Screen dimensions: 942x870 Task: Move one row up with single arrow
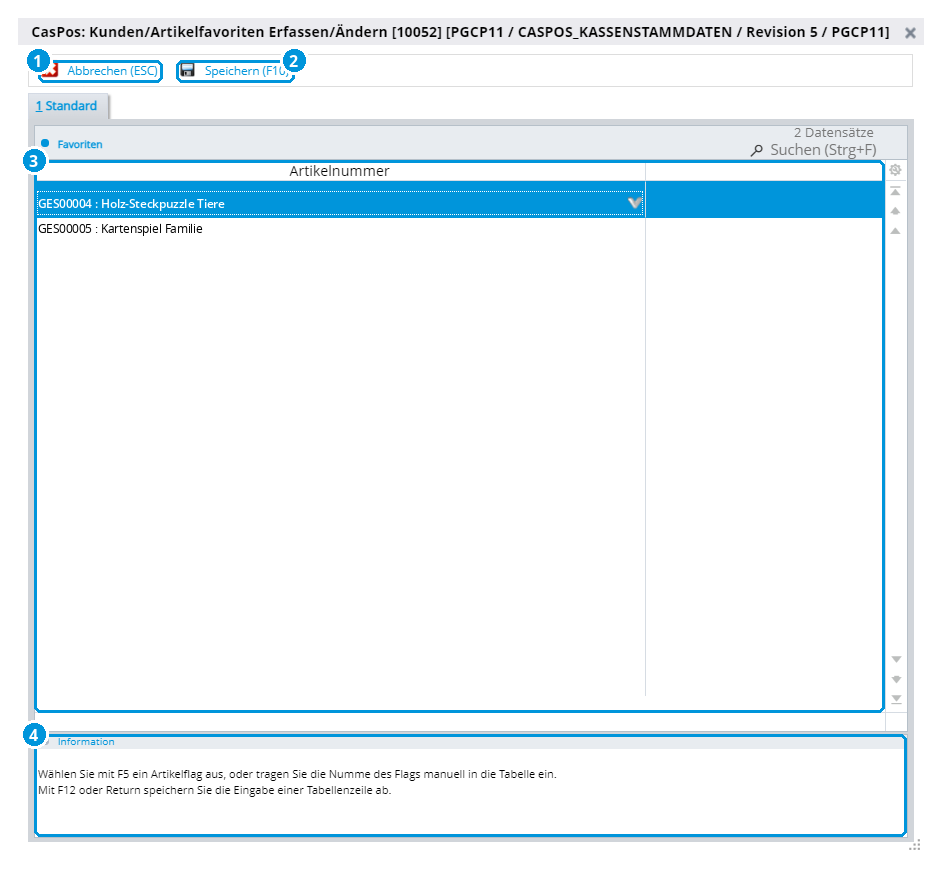tap(895, 231)
